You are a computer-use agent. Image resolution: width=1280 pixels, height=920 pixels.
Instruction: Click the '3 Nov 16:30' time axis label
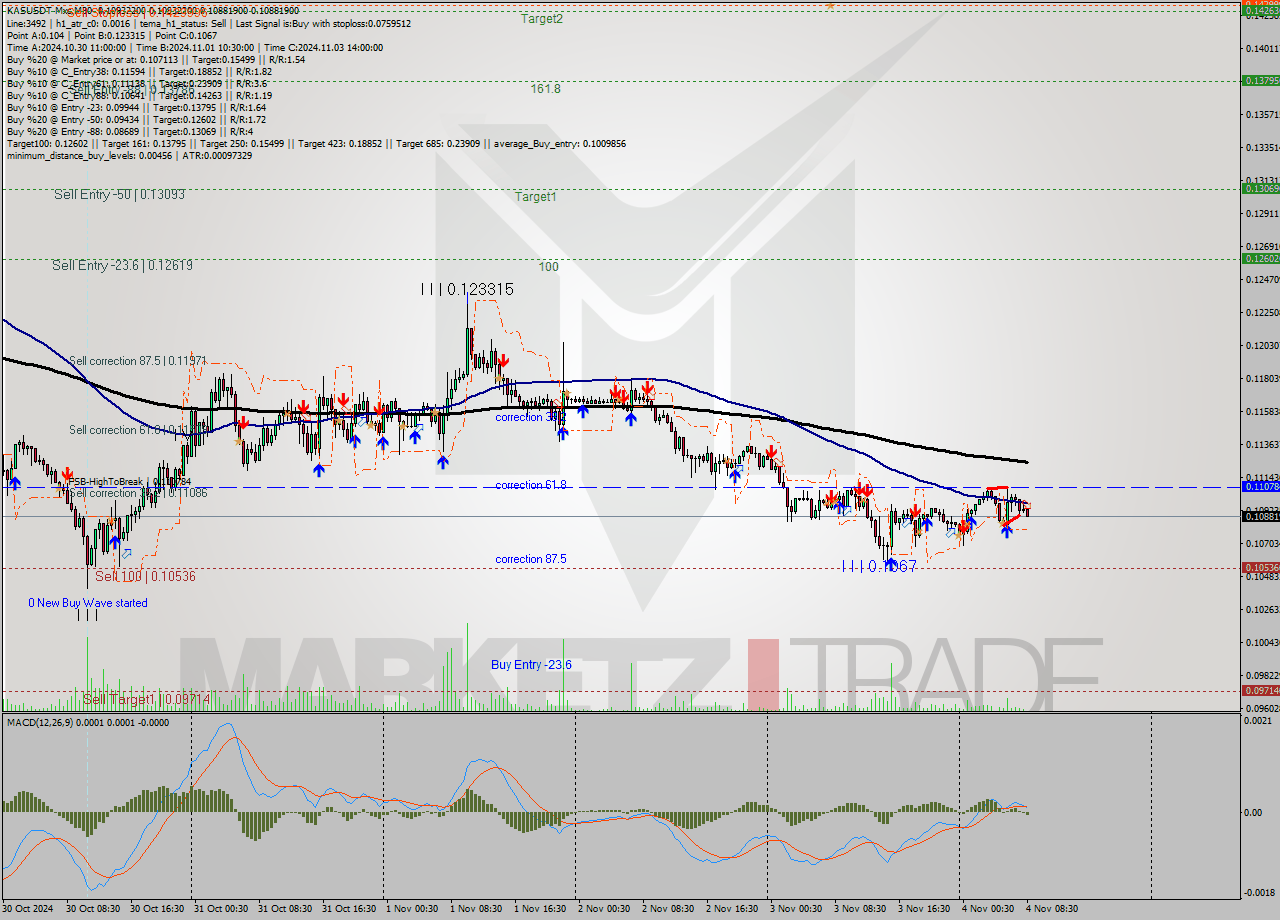(x=922, y=909)
